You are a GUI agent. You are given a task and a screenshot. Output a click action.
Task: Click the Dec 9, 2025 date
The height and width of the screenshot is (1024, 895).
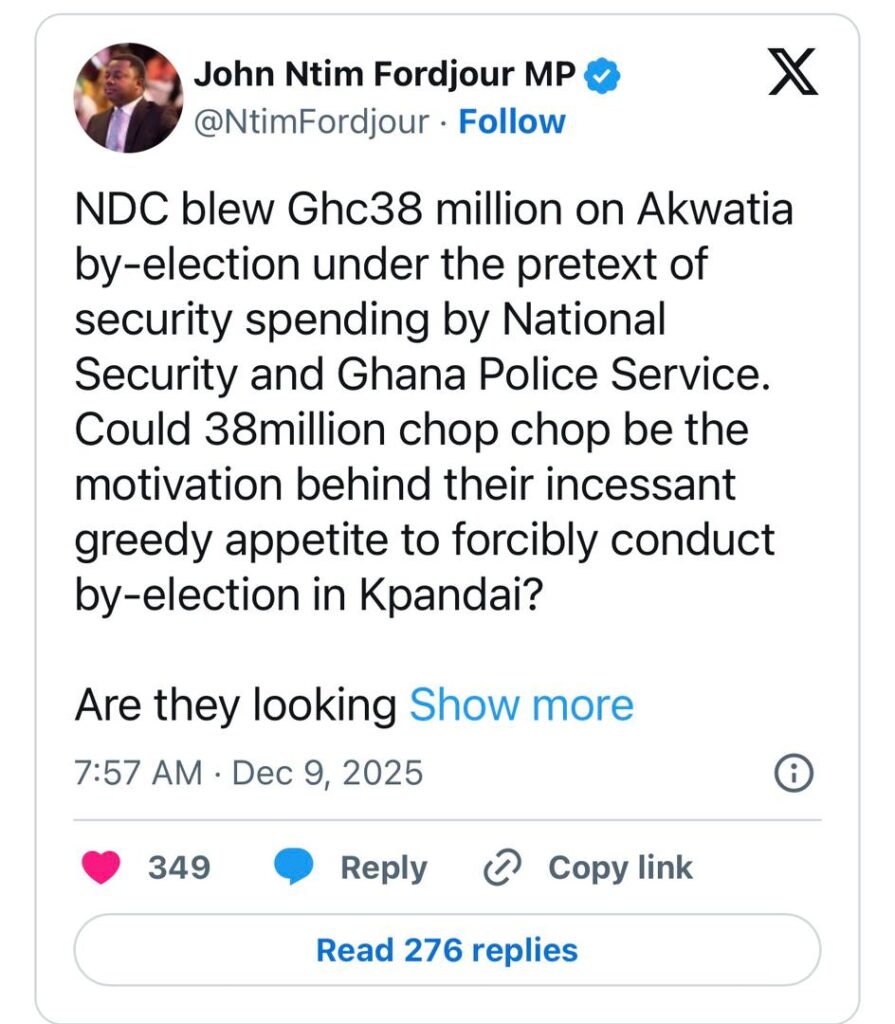pyautogui.click(x=327, y=774)
